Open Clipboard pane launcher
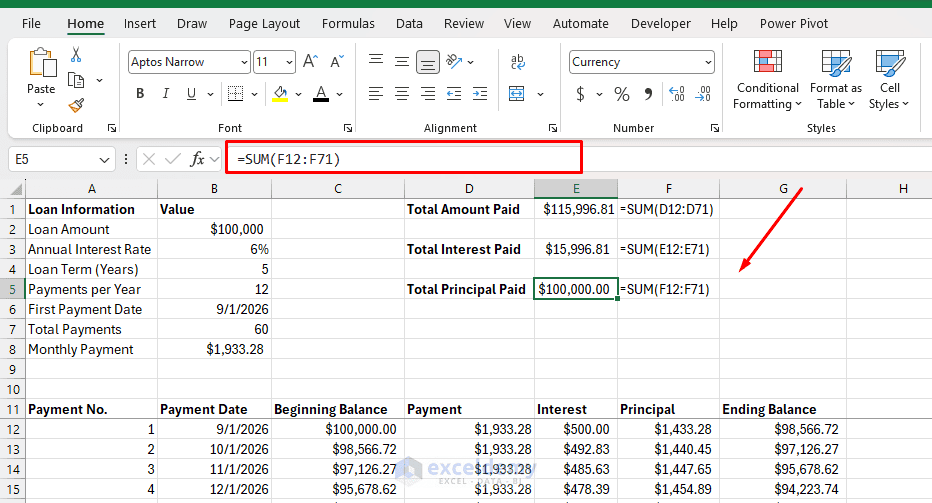The height and width of the screenshot is (503, 932). click(111, 128)
